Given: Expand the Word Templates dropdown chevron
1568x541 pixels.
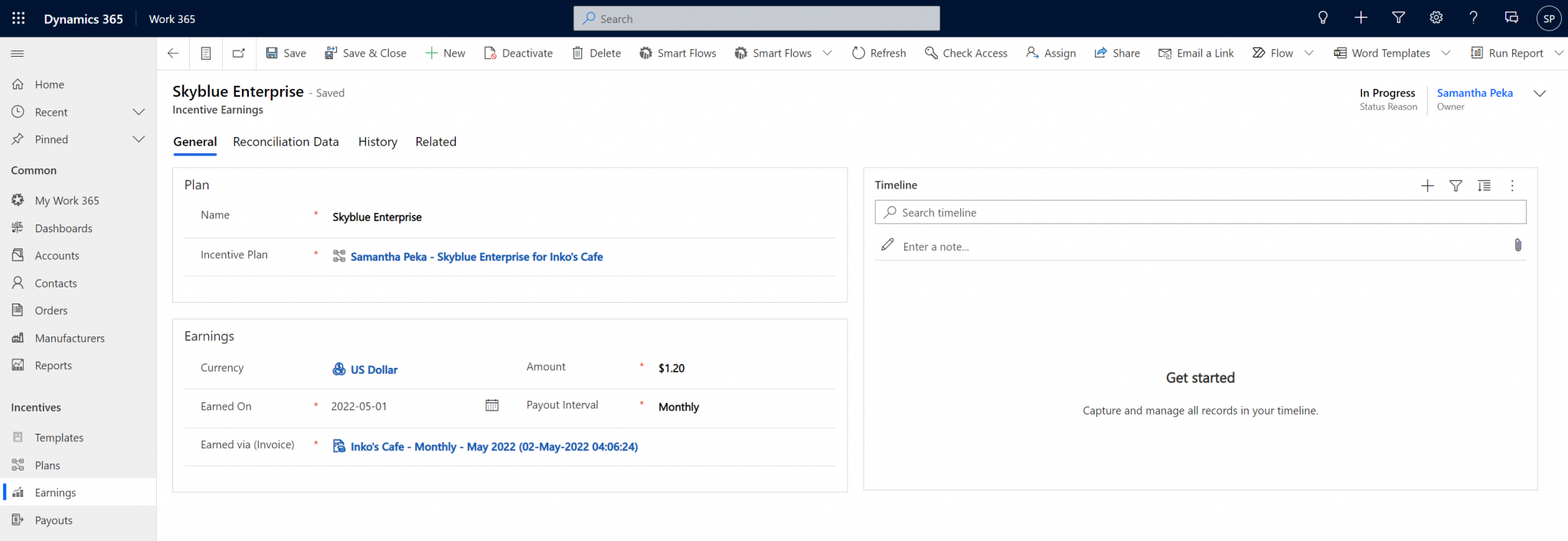Looking at the screenshot, I should [1446, 53].
